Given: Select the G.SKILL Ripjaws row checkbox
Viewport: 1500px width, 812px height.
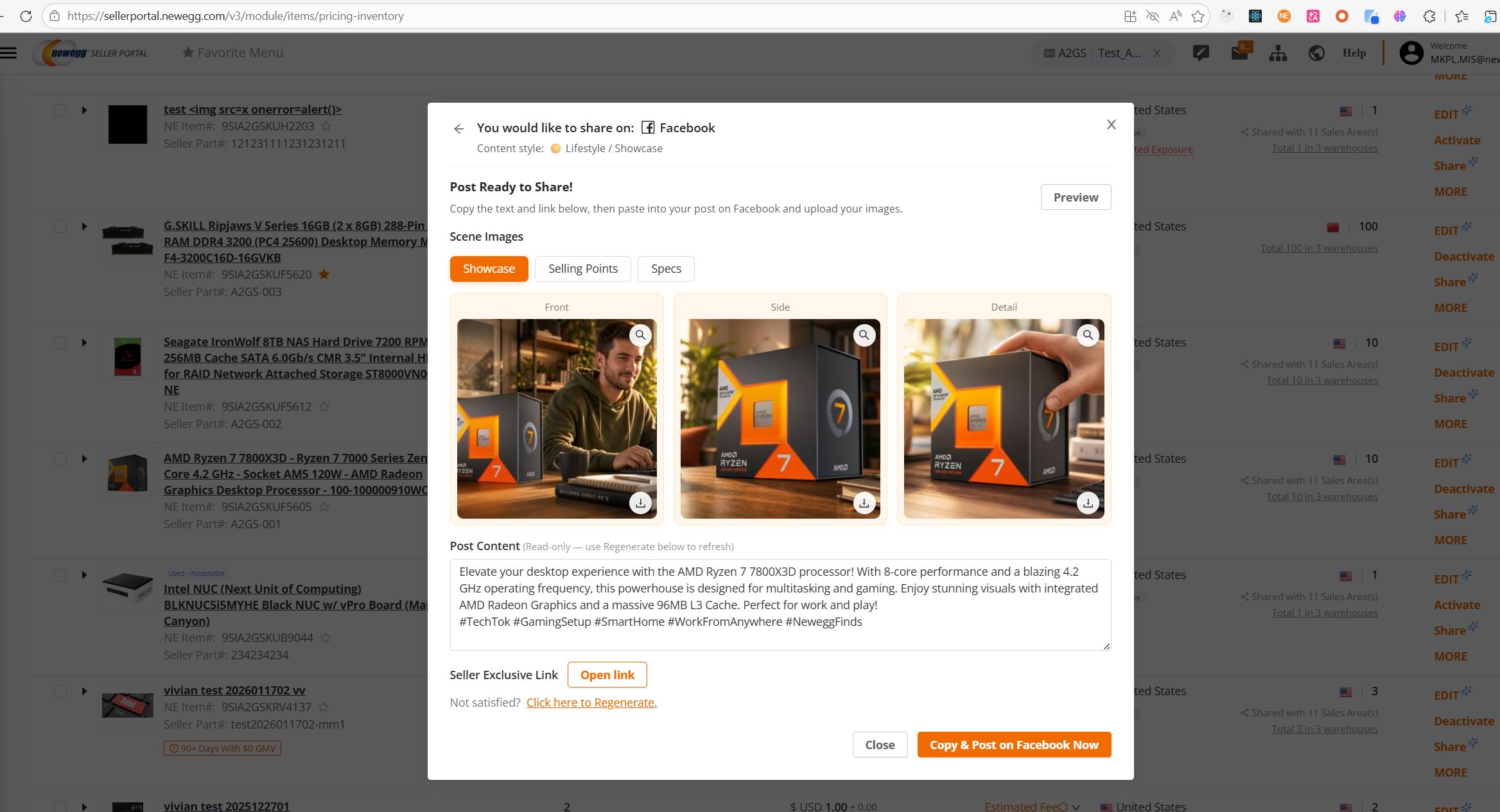Looking at the screenshot, I should click(60, 226).
